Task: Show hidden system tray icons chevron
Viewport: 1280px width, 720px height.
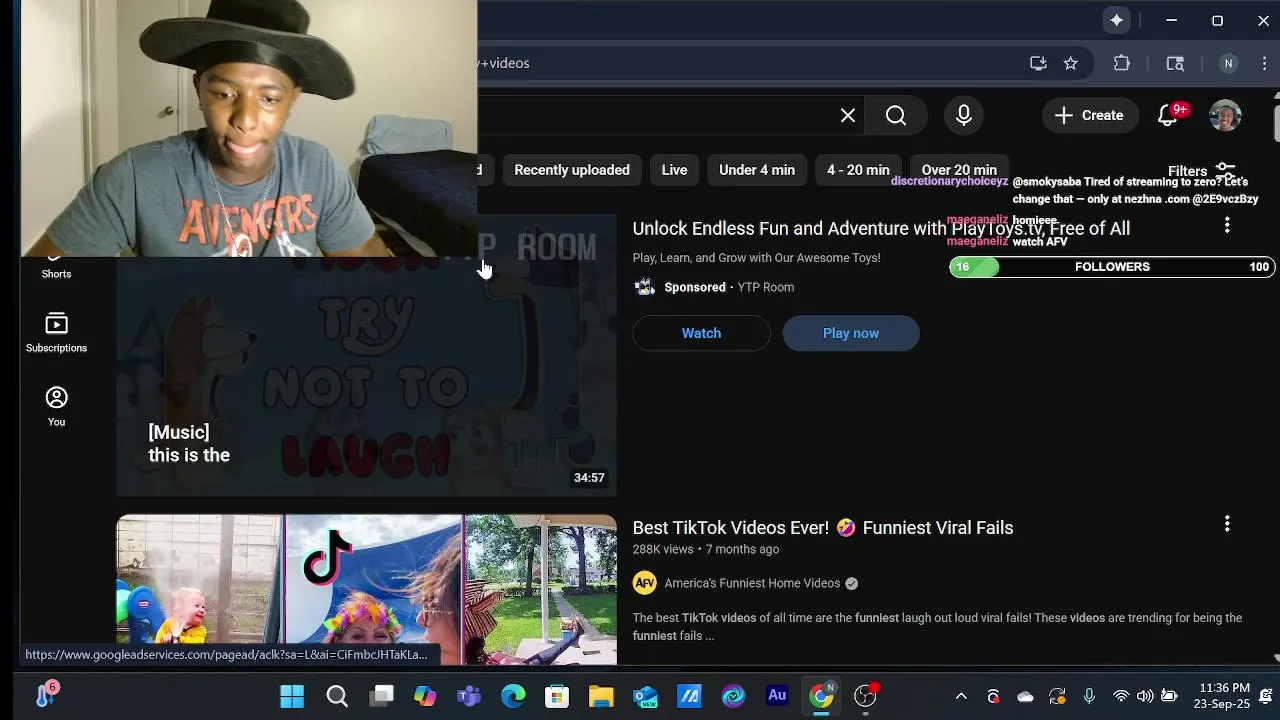Action: 961,696
